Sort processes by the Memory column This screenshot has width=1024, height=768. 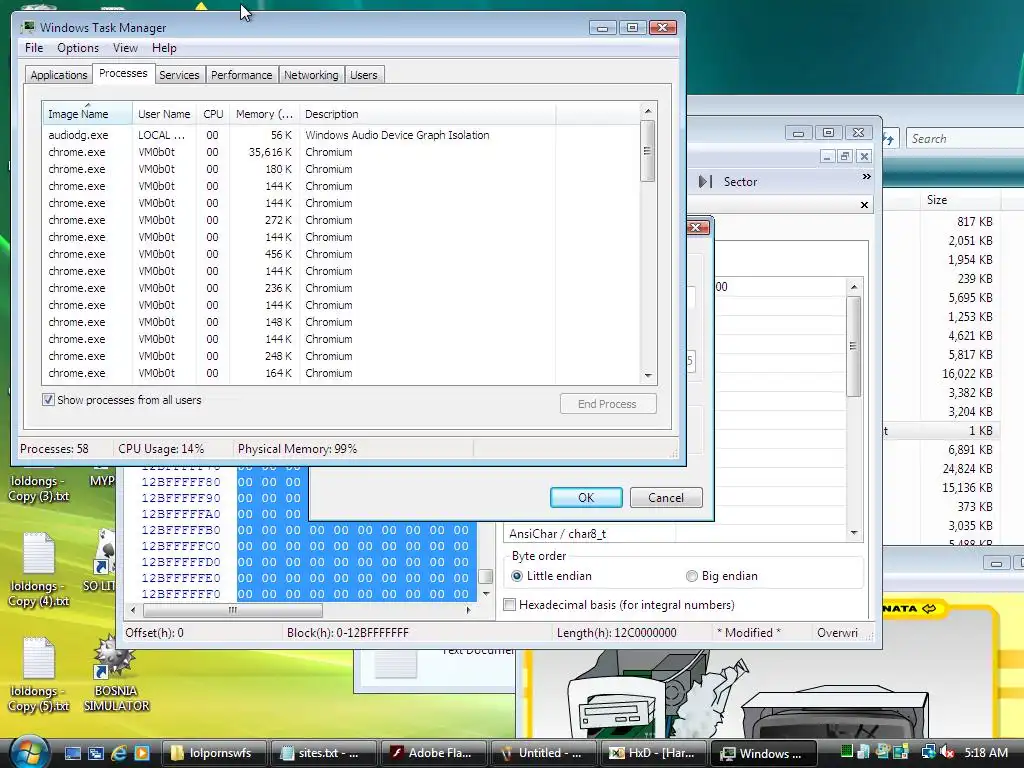(264, 114)
